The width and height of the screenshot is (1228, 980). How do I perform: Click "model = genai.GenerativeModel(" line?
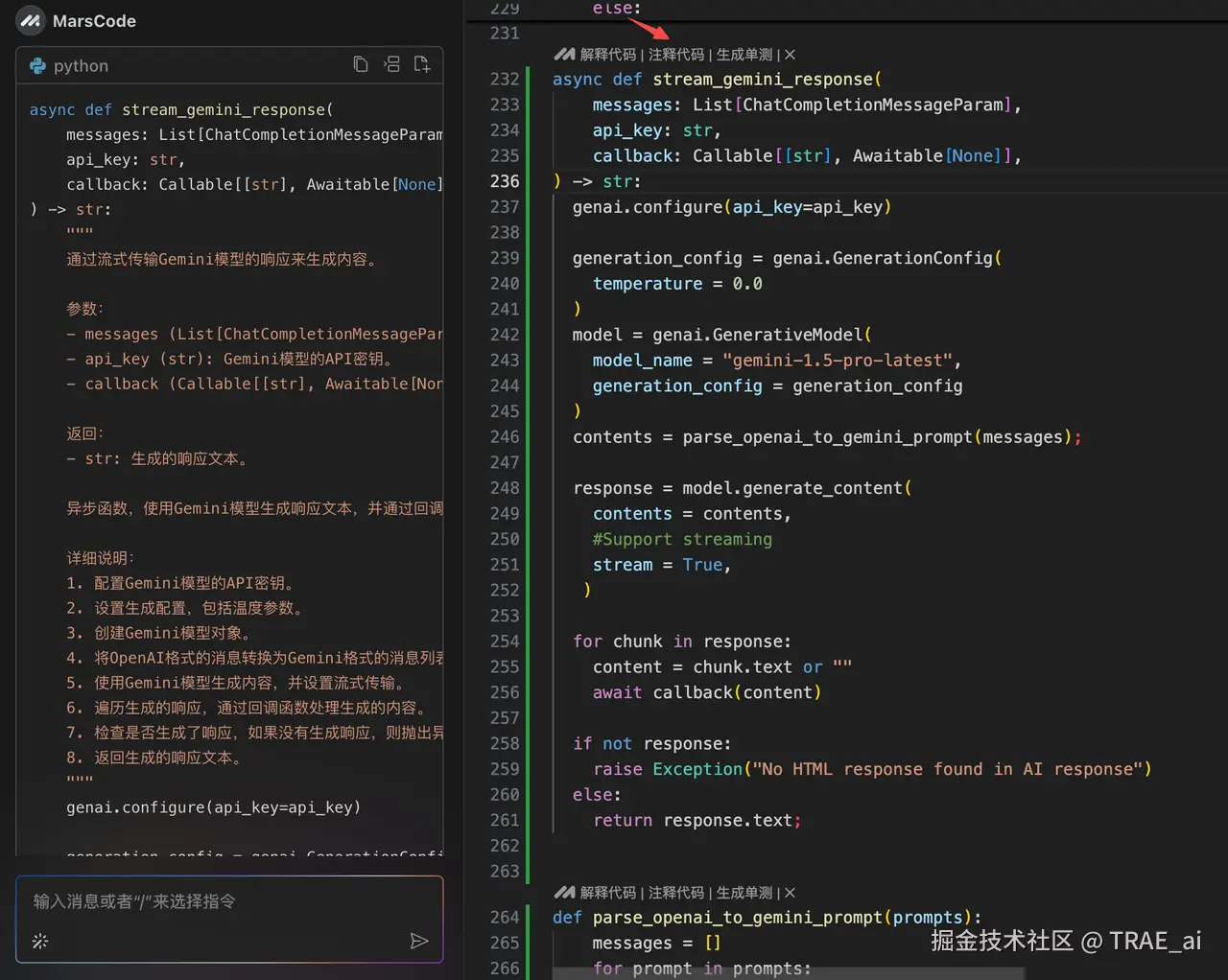721,335
